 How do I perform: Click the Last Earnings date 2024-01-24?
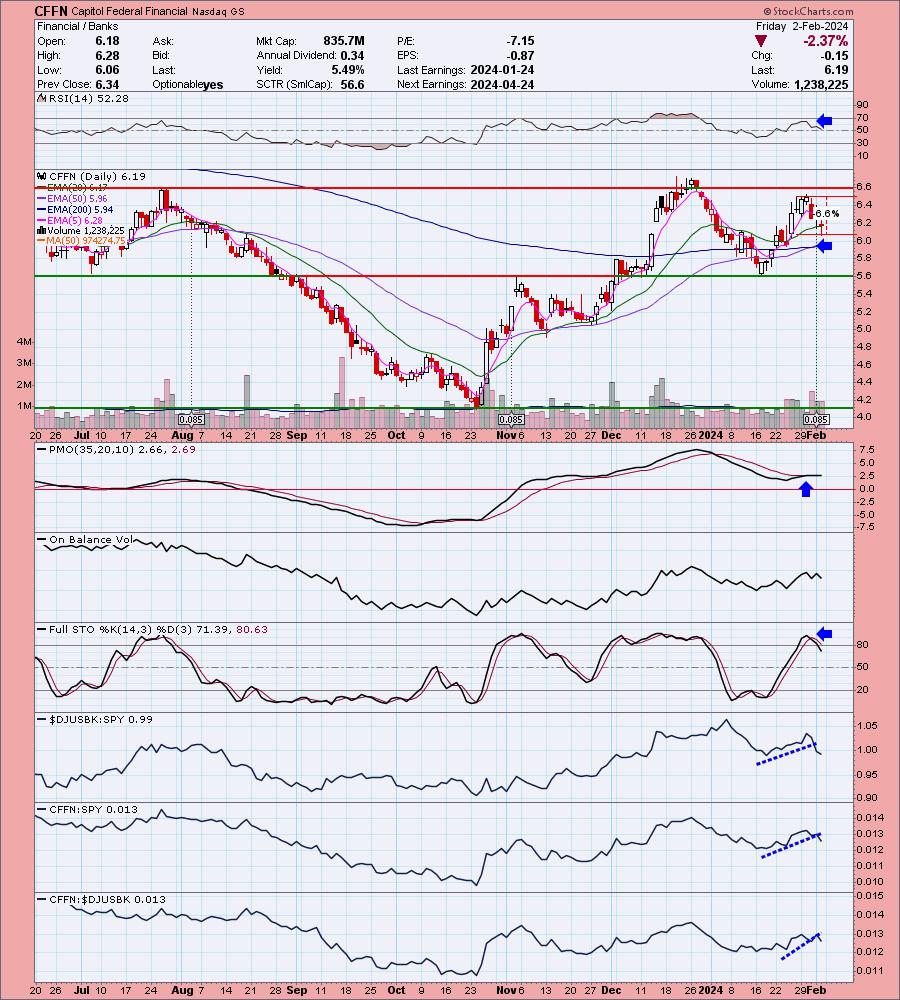[x=502, y=70]
